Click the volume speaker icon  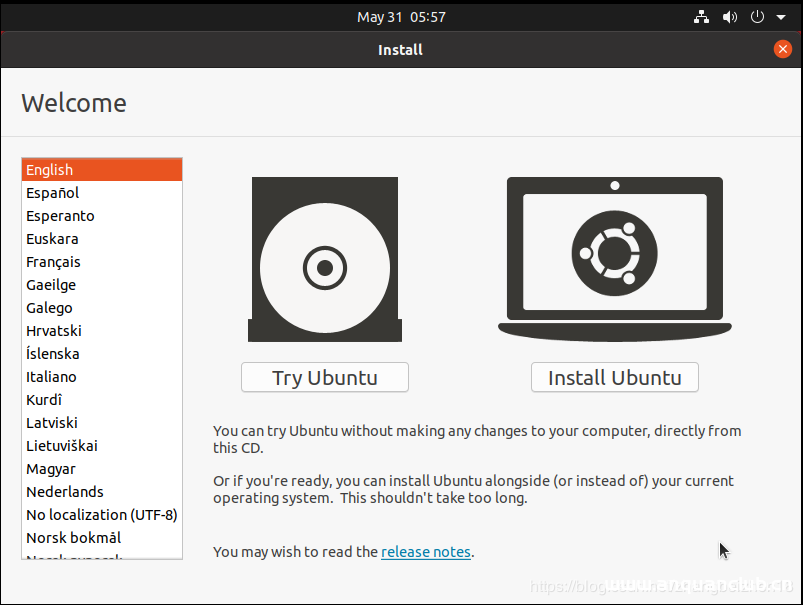728,15
